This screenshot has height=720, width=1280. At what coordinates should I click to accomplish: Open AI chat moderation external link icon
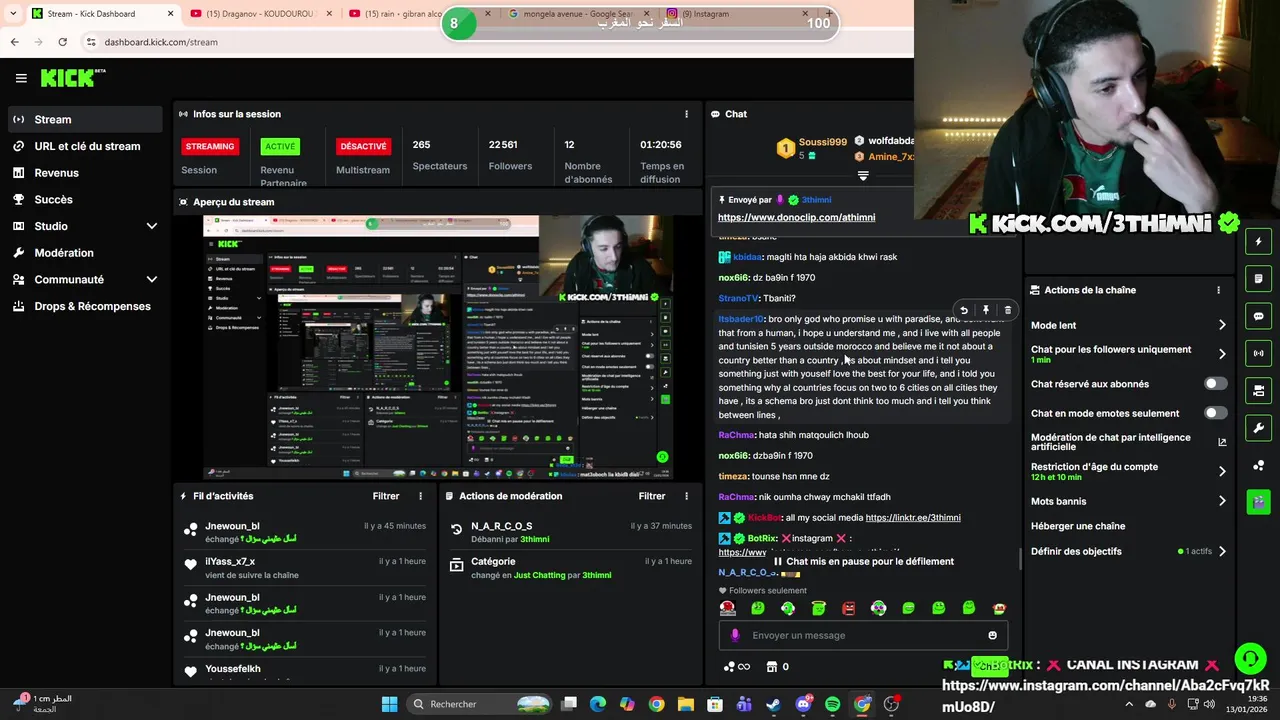click(x=1222, y=442)
